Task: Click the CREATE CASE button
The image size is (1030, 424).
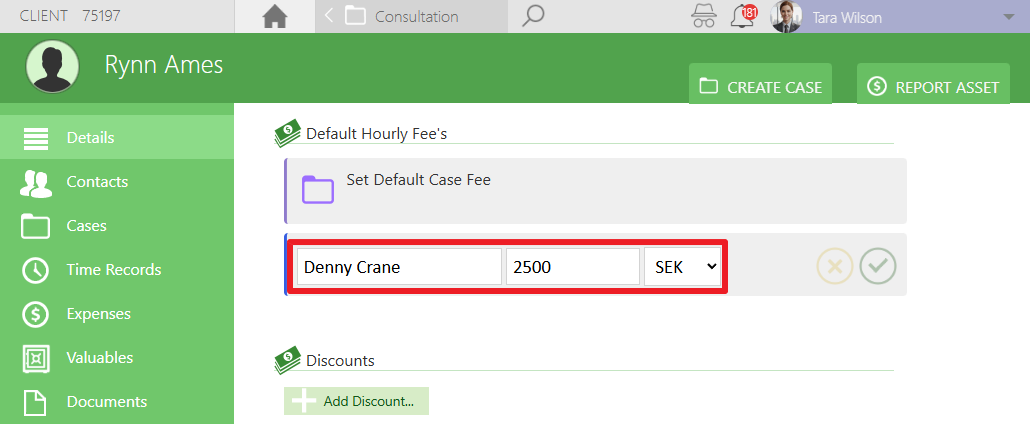Action: pos(760,87)
